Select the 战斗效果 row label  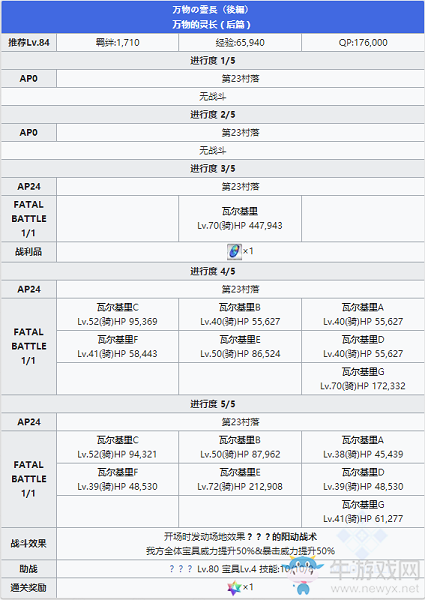[x=29, y=543]
